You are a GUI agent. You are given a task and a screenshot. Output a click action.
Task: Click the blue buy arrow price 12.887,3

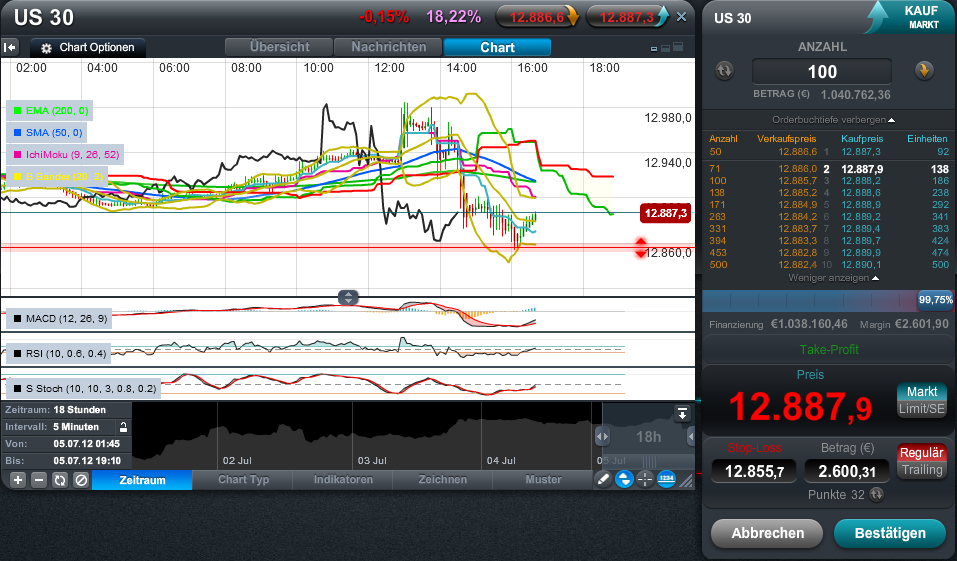pyautogui.click(x=627, y=17)
